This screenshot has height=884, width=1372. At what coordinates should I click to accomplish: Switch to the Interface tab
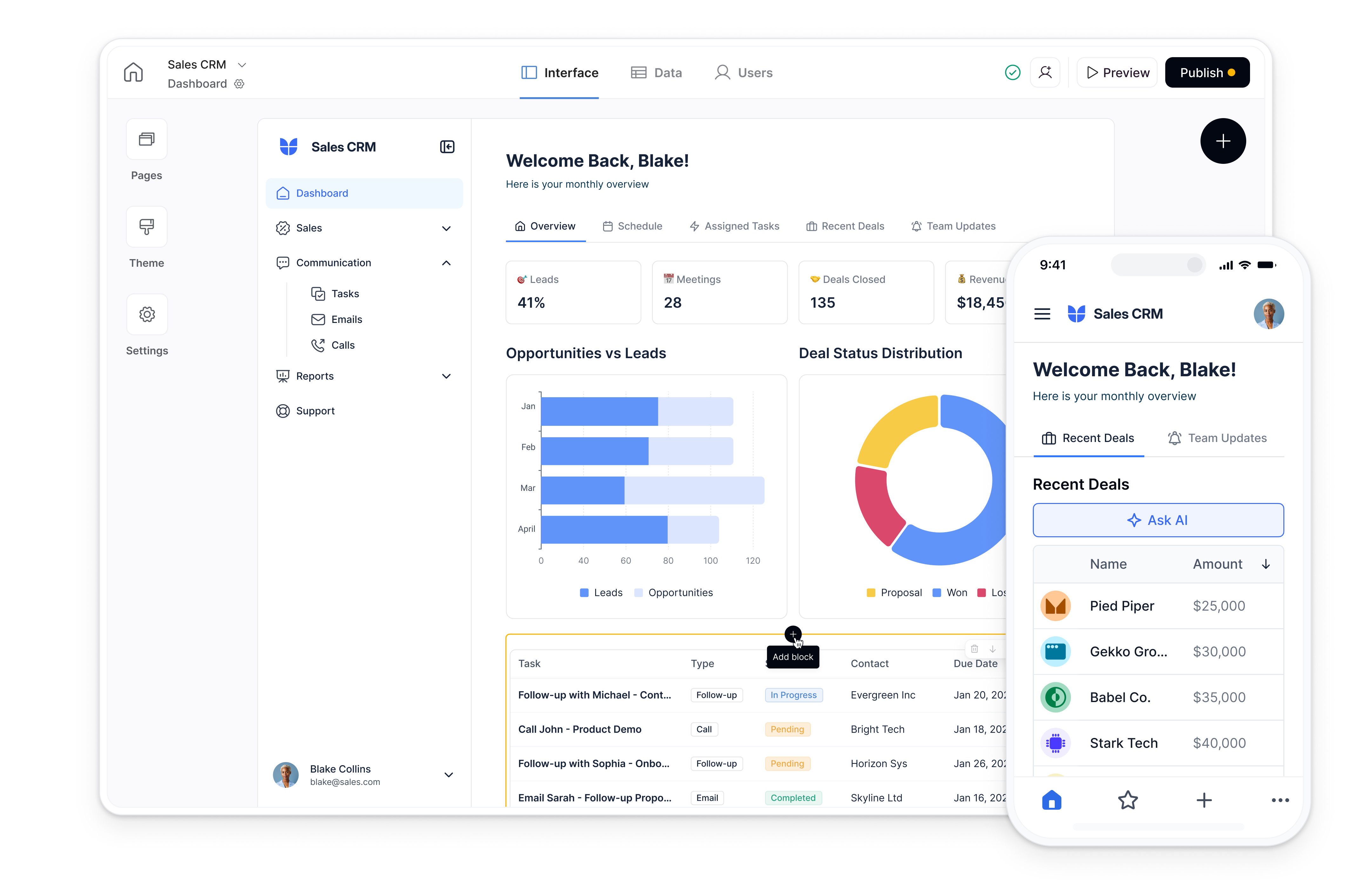point(559,73)
